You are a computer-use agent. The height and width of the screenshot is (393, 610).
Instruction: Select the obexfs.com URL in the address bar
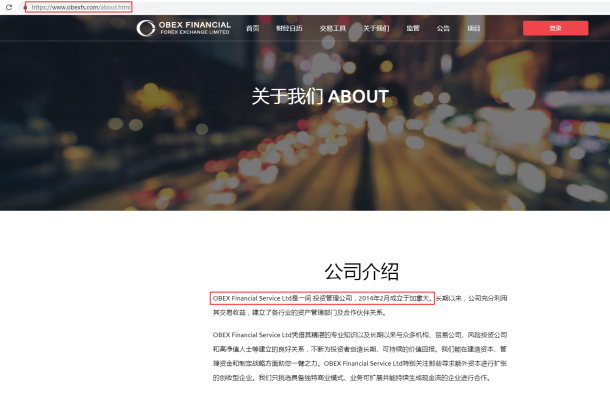(81, 7)
